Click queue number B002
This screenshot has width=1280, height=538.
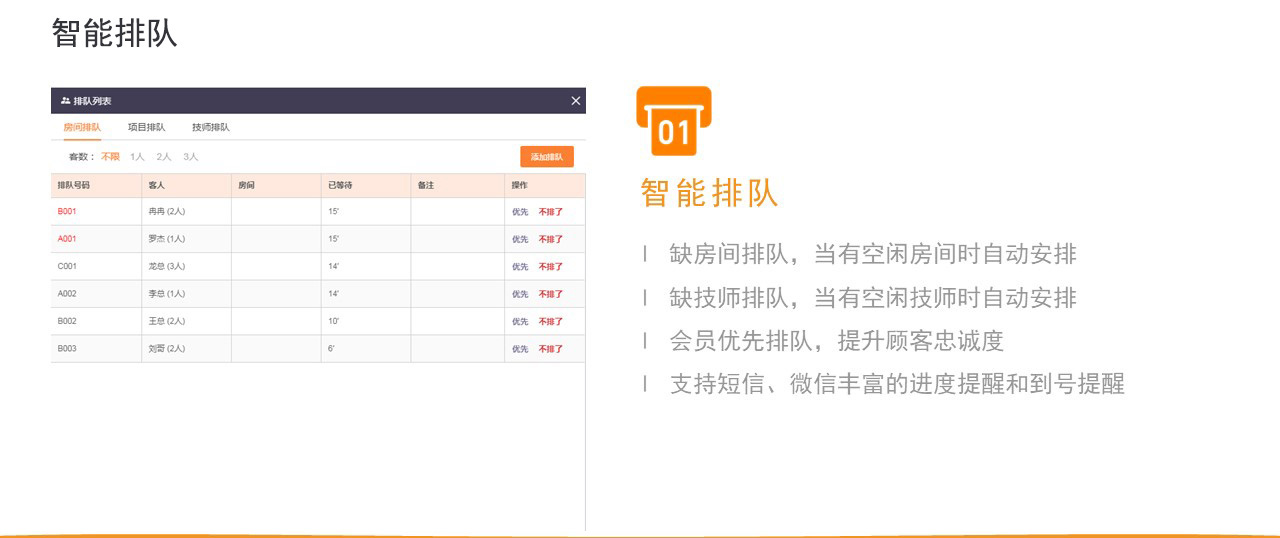click(x=67, y=322)
